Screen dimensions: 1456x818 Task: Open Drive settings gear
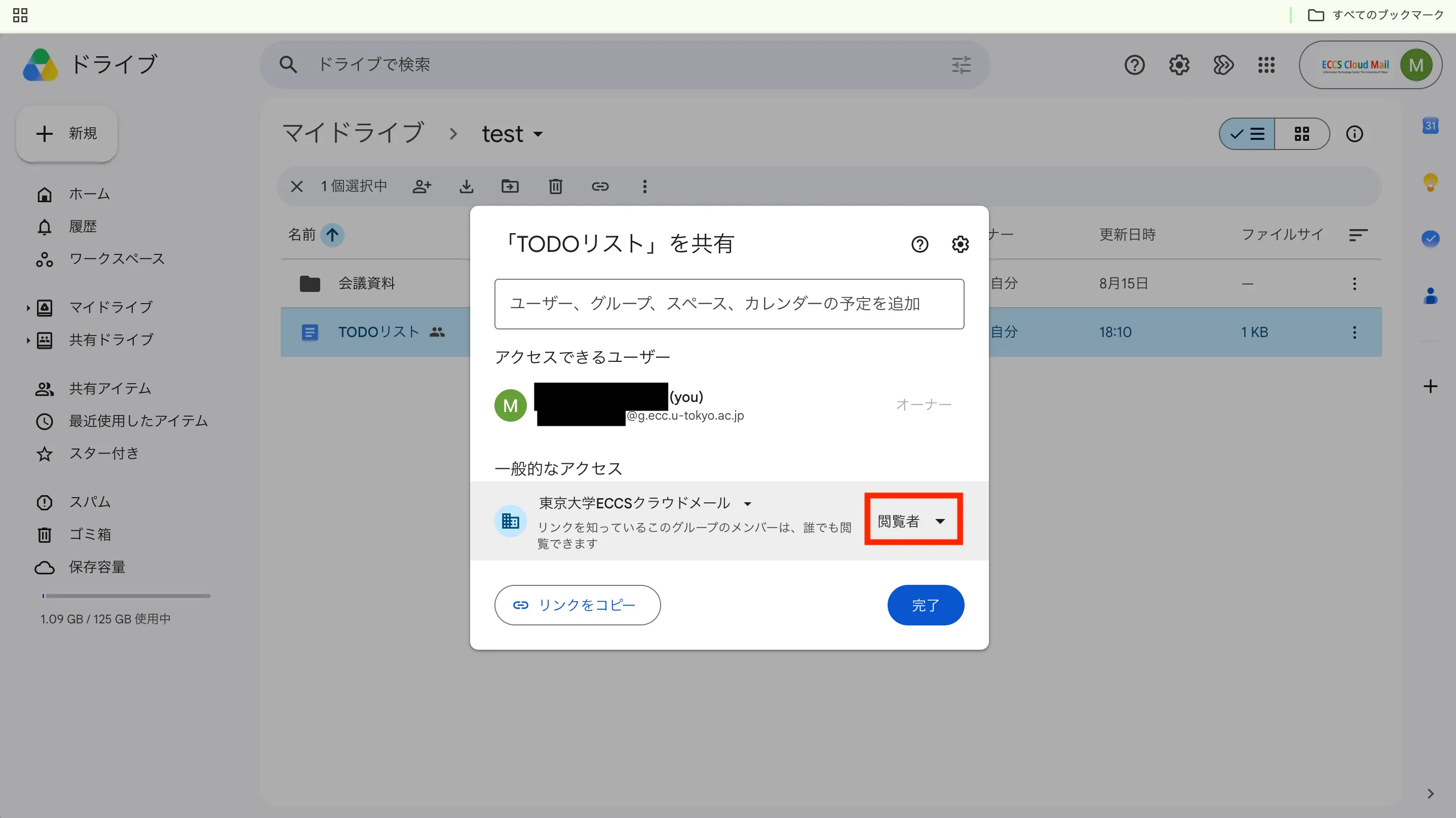1178,65
